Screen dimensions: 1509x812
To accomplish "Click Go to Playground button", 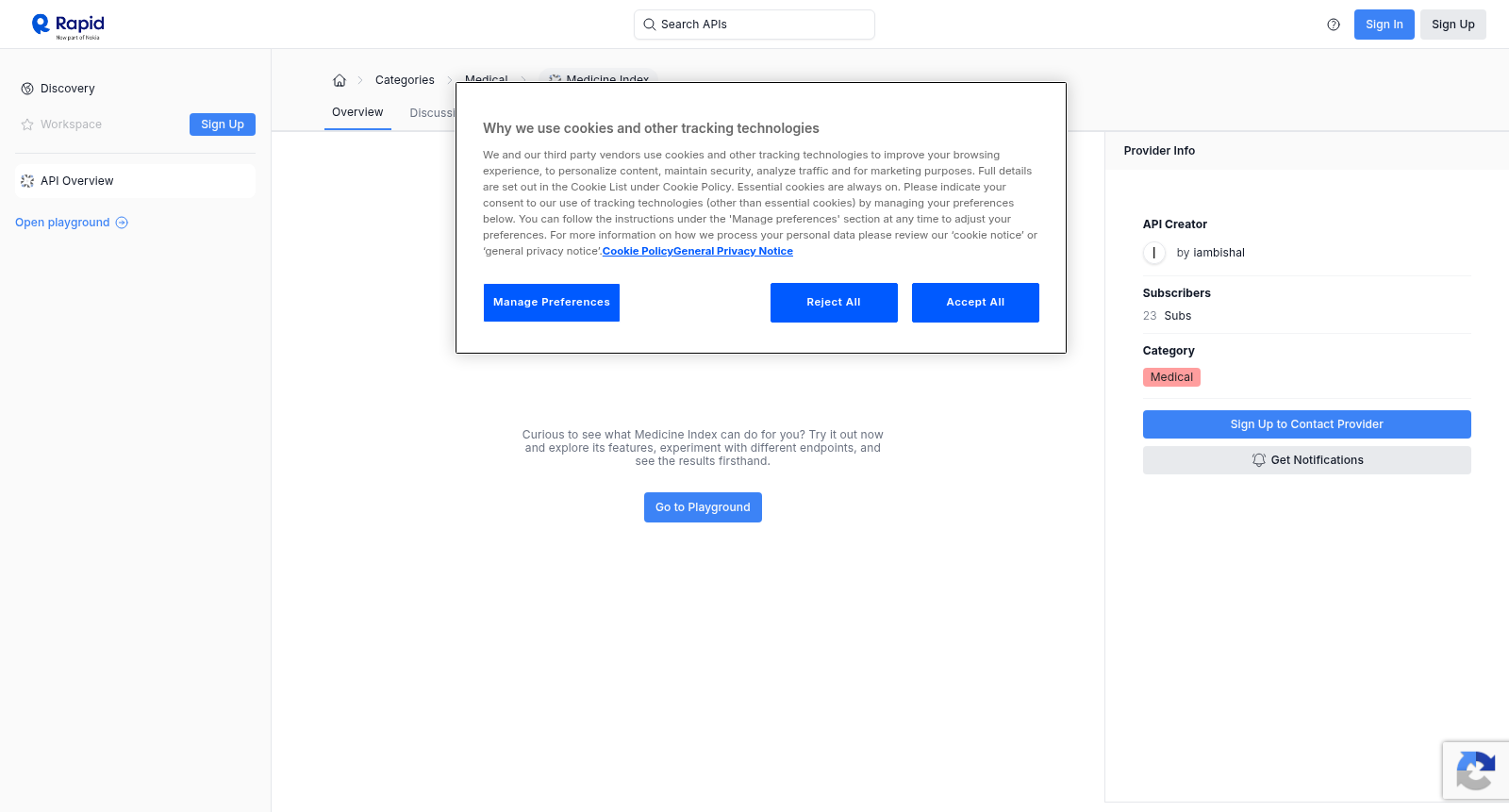I will pyautogui.click(x=703, y=507).
